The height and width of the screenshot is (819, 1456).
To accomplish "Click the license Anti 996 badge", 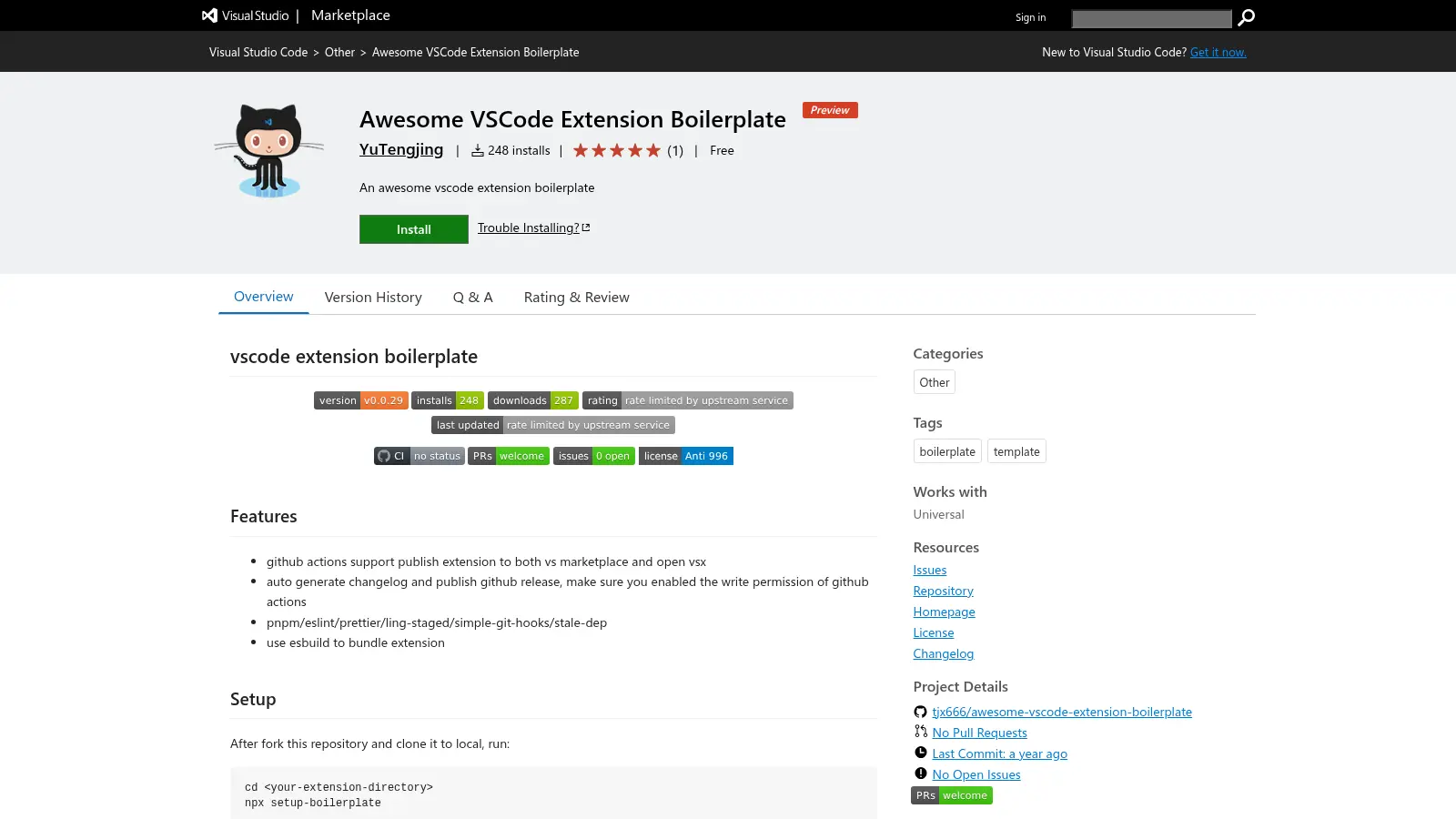I will [685, 456].
